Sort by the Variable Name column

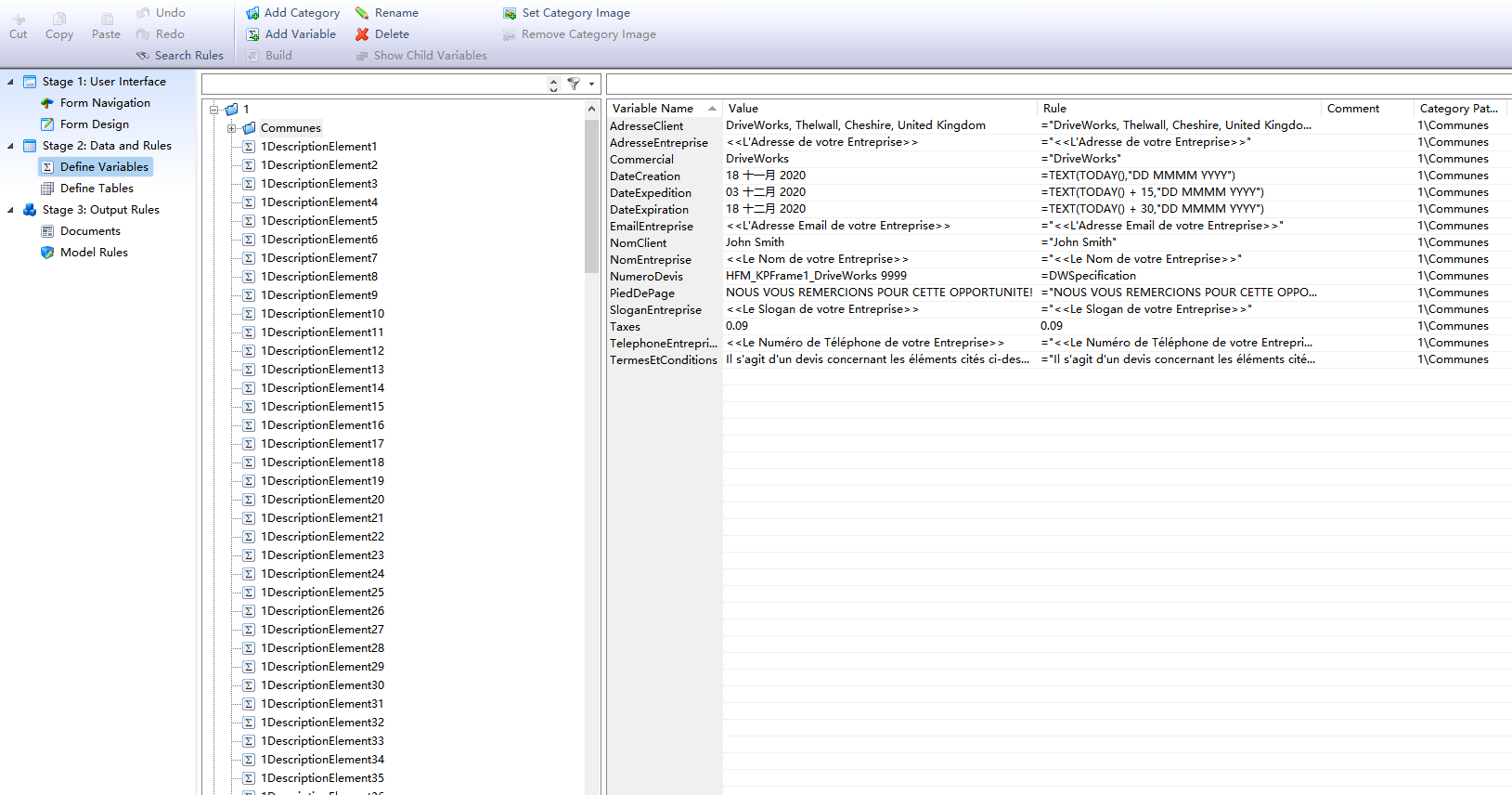665,109
